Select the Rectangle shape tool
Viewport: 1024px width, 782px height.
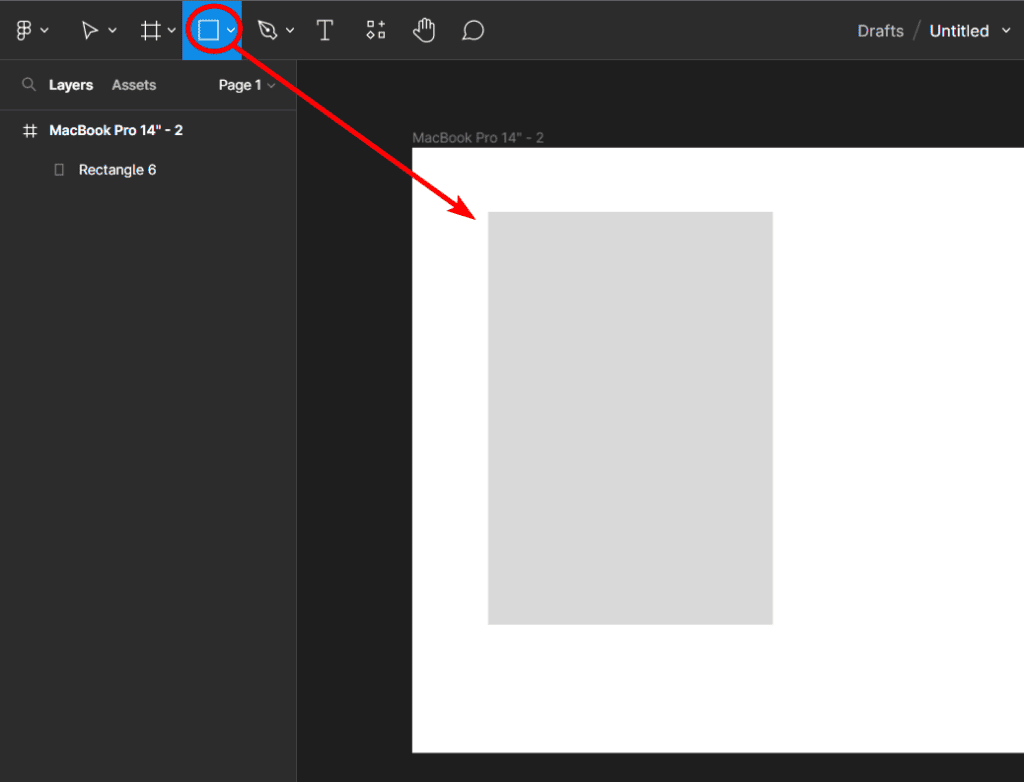[x=208, y=31]
